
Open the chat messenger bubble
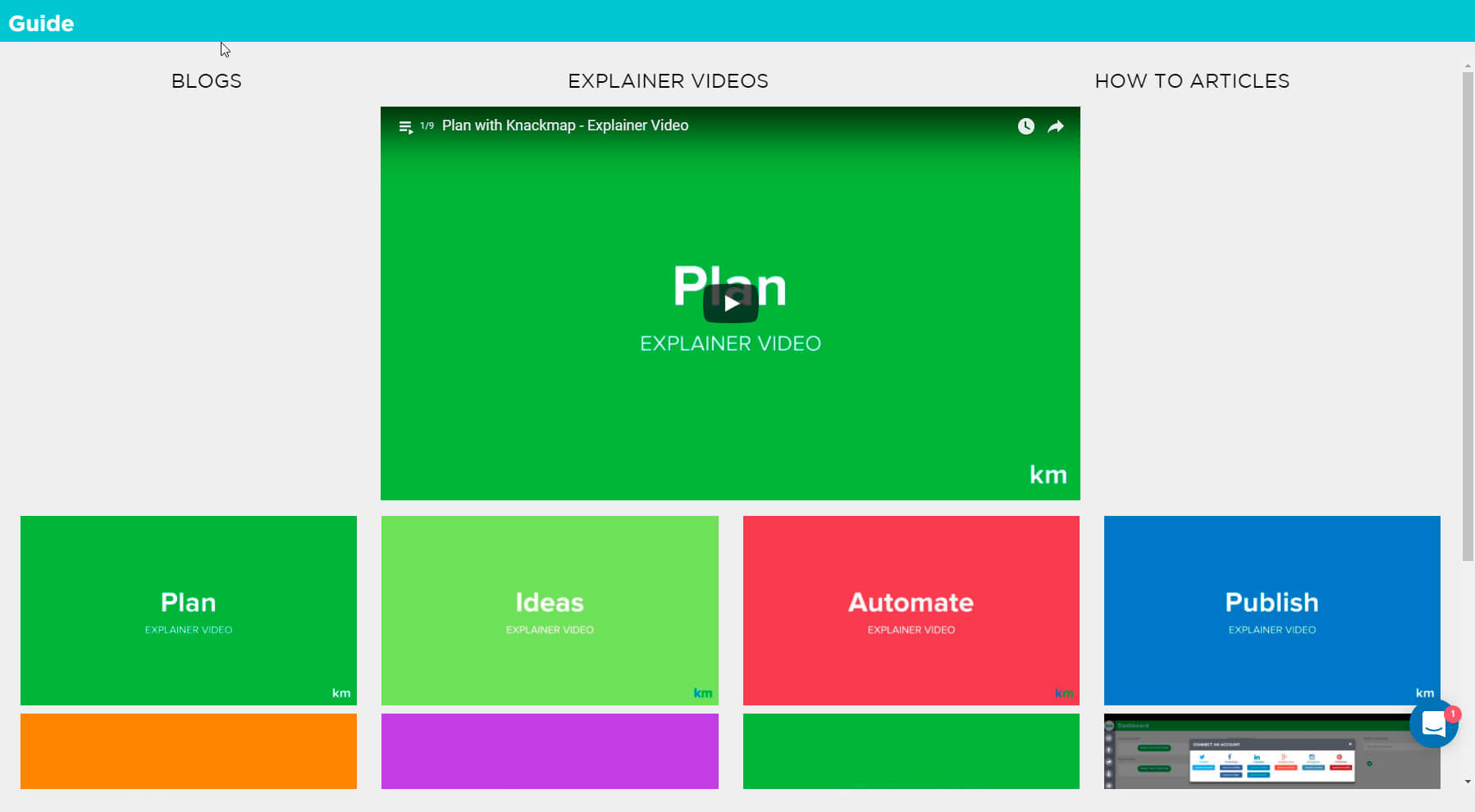(1433, 723)
